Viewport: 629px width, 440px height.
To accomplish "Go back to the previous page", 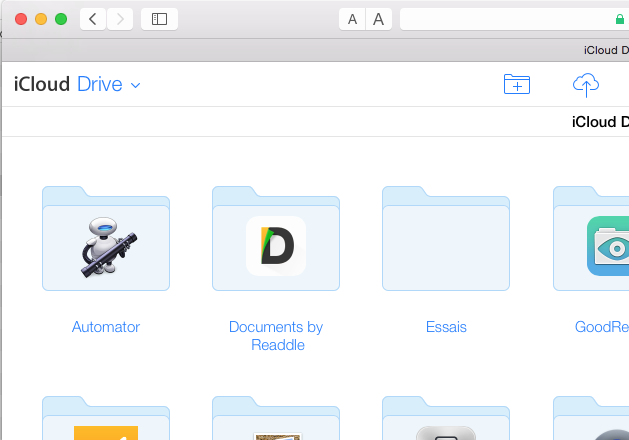I will coord(93,19).
